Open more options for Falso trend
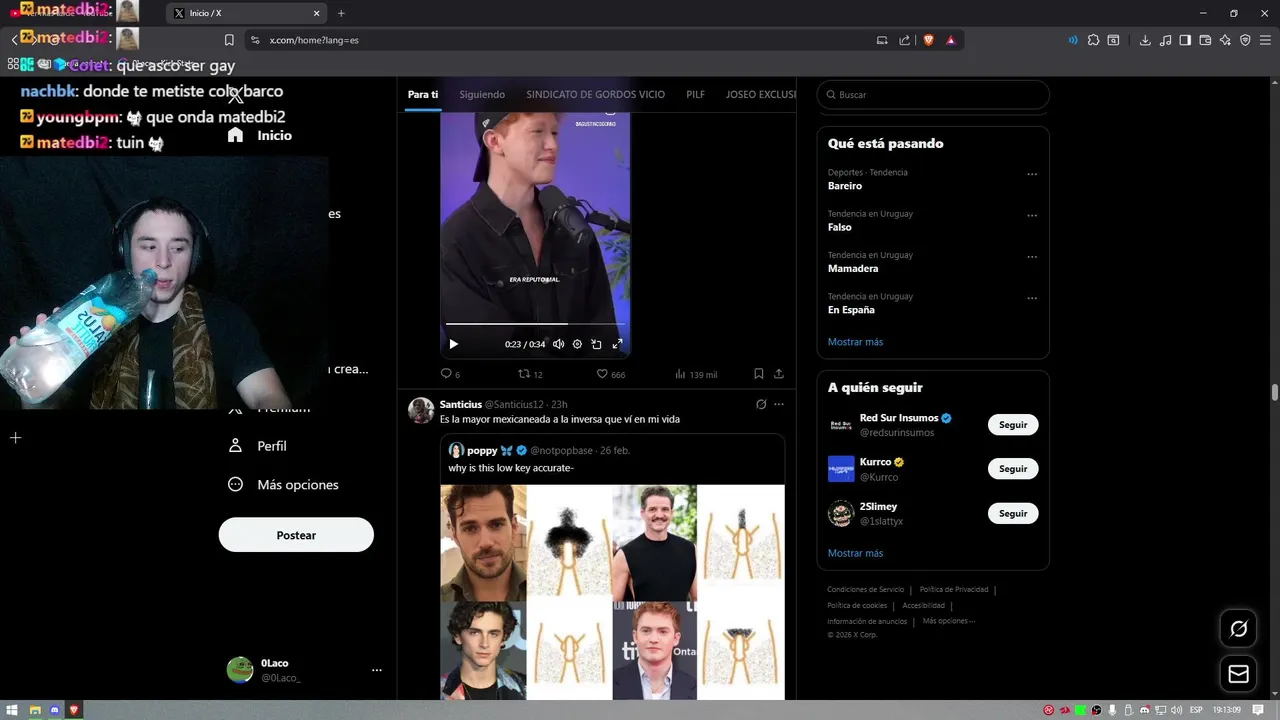 [x=1032, y=215]
